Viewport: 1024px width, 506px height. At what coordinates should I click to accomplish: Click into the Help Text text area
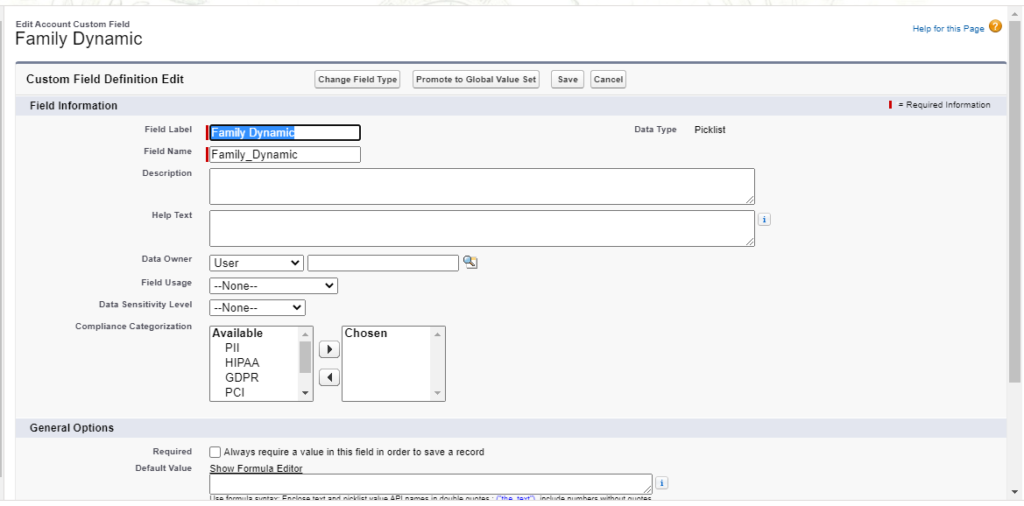tap(482, 229)
